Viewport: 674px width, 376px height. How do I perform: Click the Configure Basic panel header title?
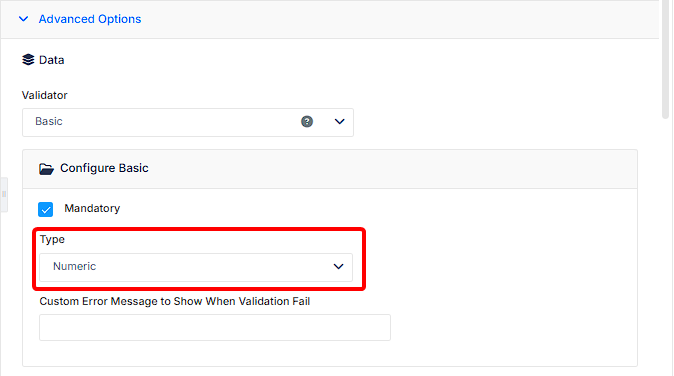[x=104, y=168]
